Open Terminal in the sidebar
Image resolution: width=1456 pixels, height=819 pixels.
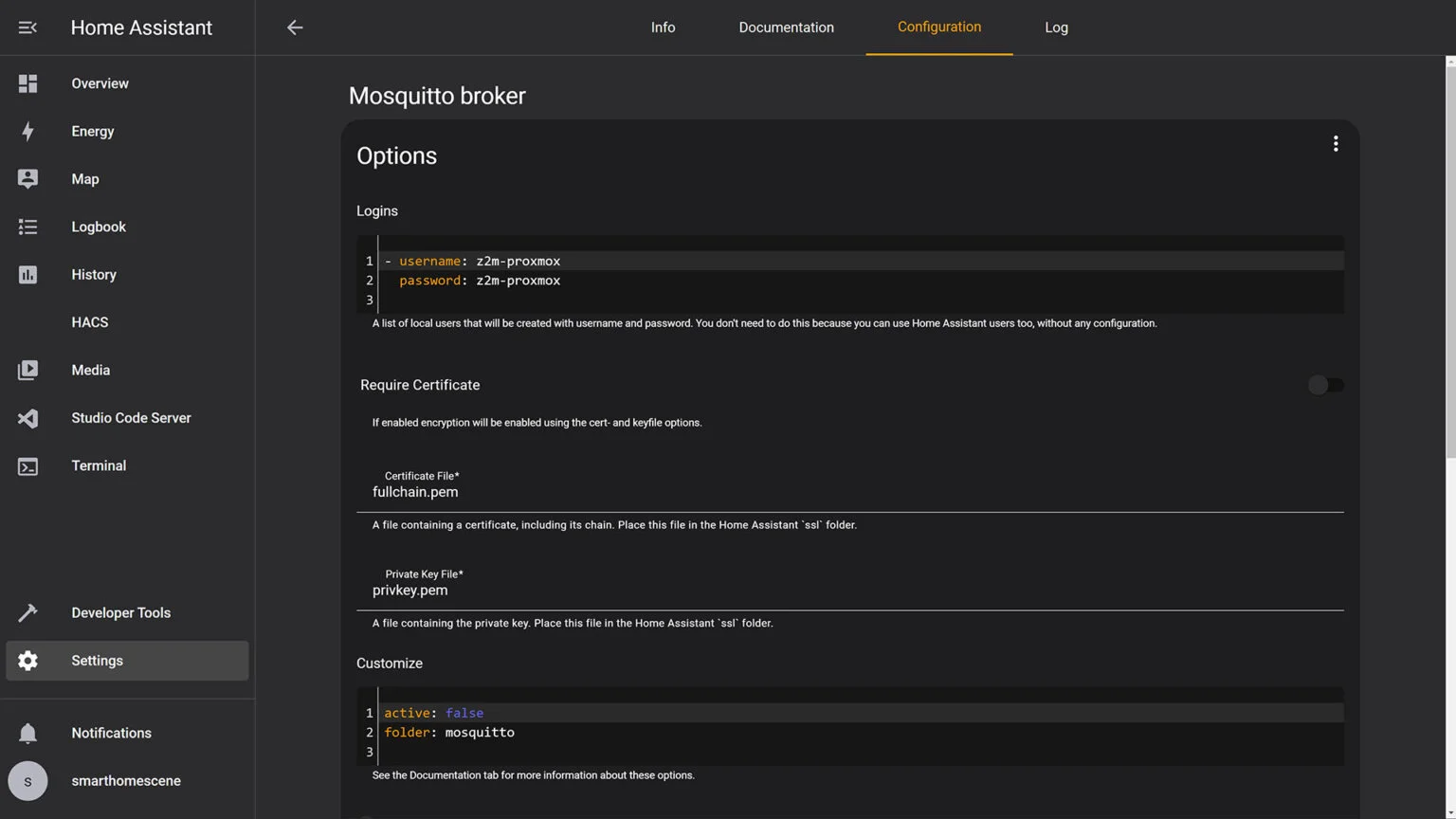127,465
